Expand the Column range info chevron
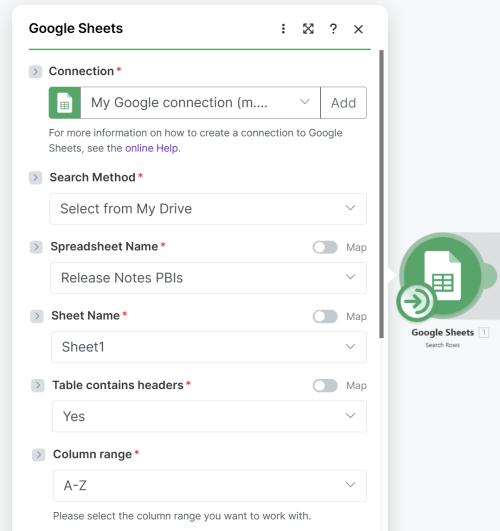 coord(38,454)
